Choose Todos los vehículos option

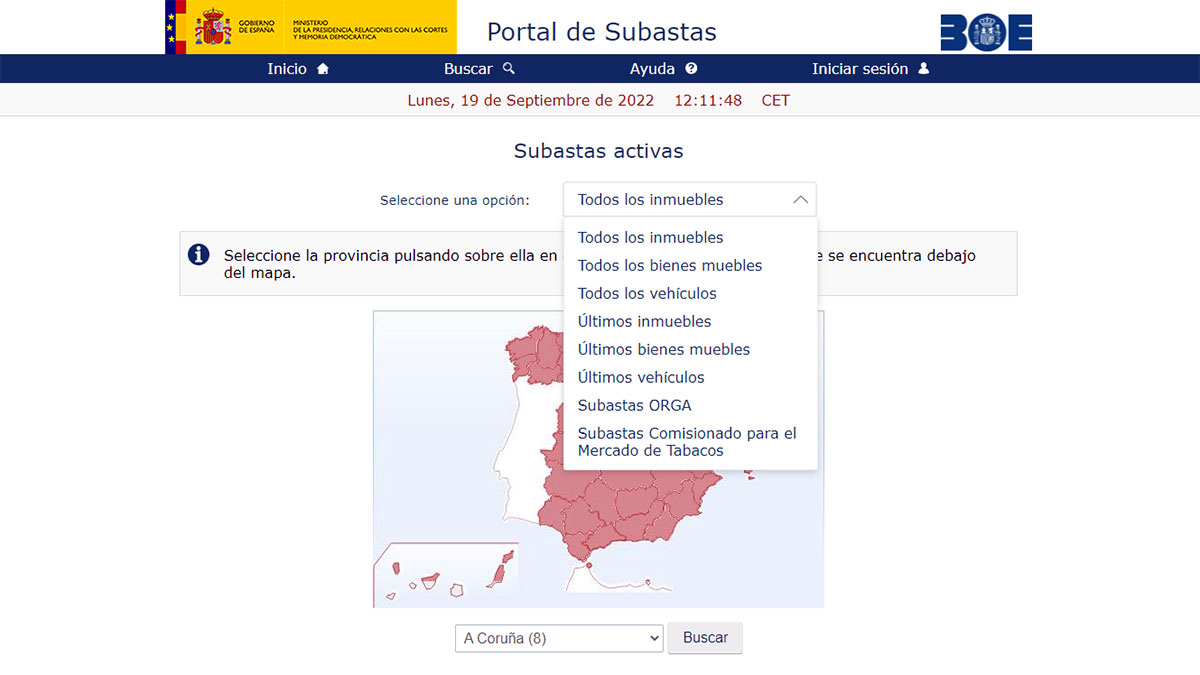point(647,293)
